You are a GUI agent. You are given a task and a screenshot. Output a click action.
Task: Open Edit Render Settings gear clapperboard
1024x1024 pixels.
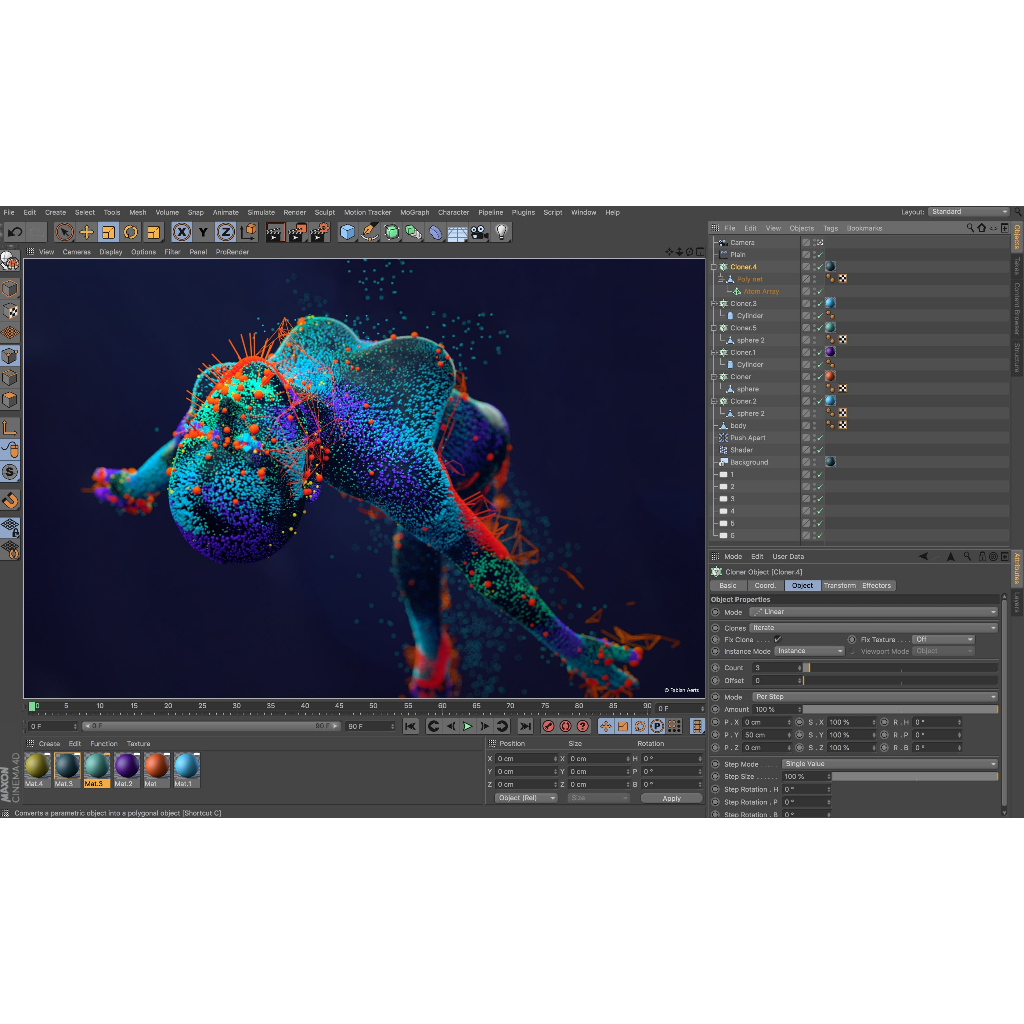tap(319, 232)
